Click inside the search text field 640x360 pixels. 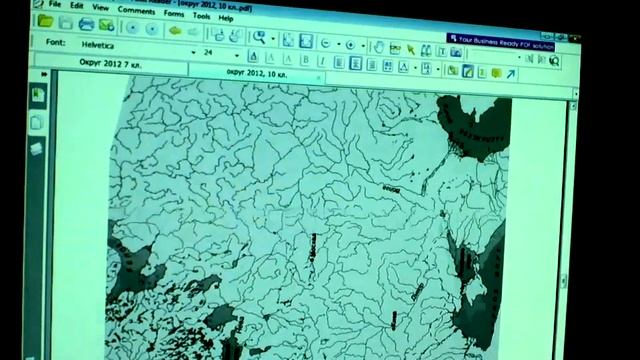tap(493, 56)
